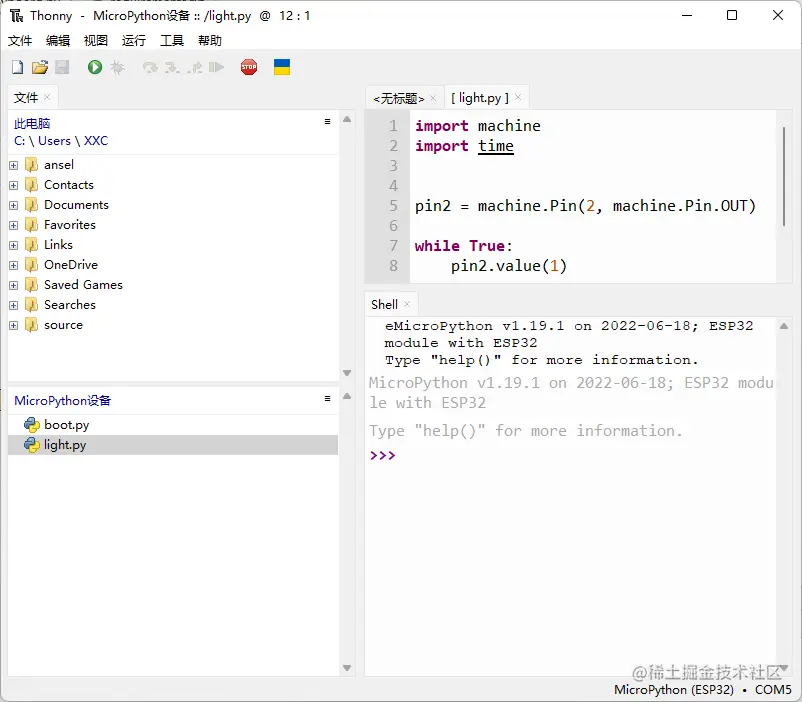Run current script with green play button
The image size is (802, 702).
coord(95,67)
